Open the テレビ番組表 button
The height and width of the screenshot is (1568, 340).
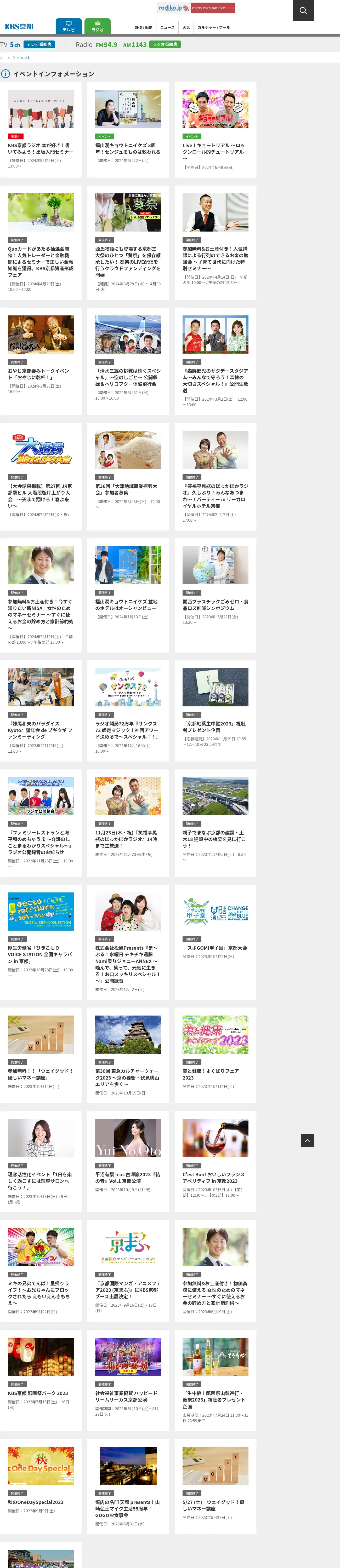39,44
